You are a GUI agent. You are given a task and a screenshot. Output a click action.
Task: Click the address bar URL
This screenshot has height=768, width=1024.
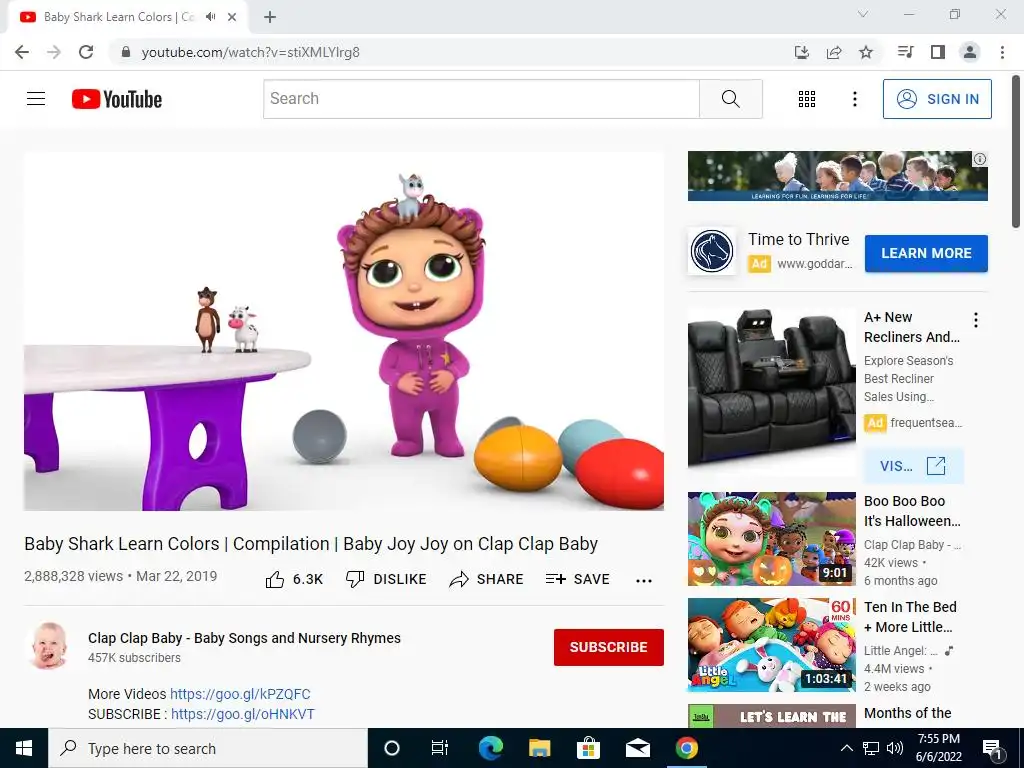pyautogui.click(x=250, y=52)
